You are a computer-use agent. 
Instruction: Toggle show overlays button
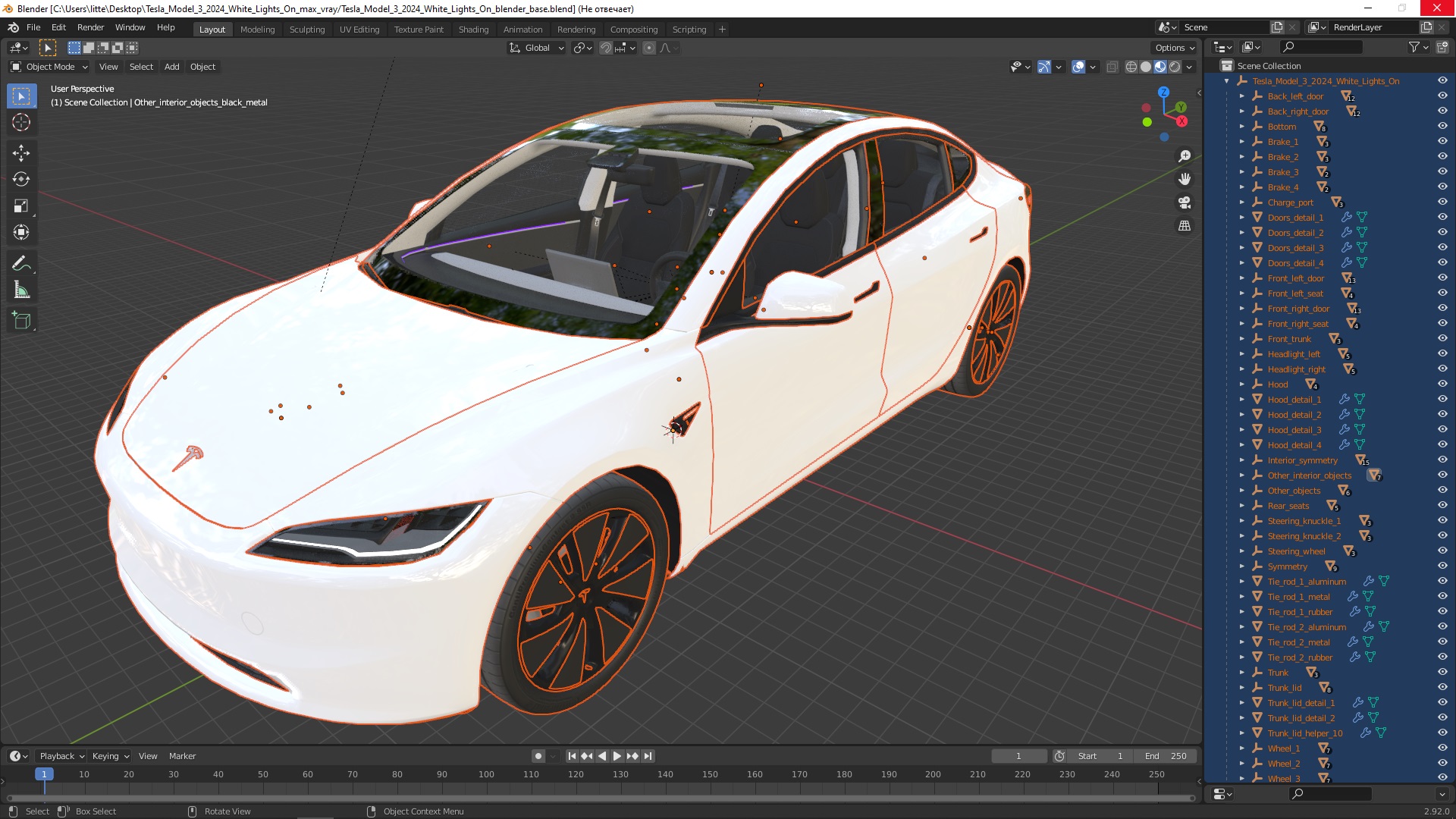click(1078, 67)
